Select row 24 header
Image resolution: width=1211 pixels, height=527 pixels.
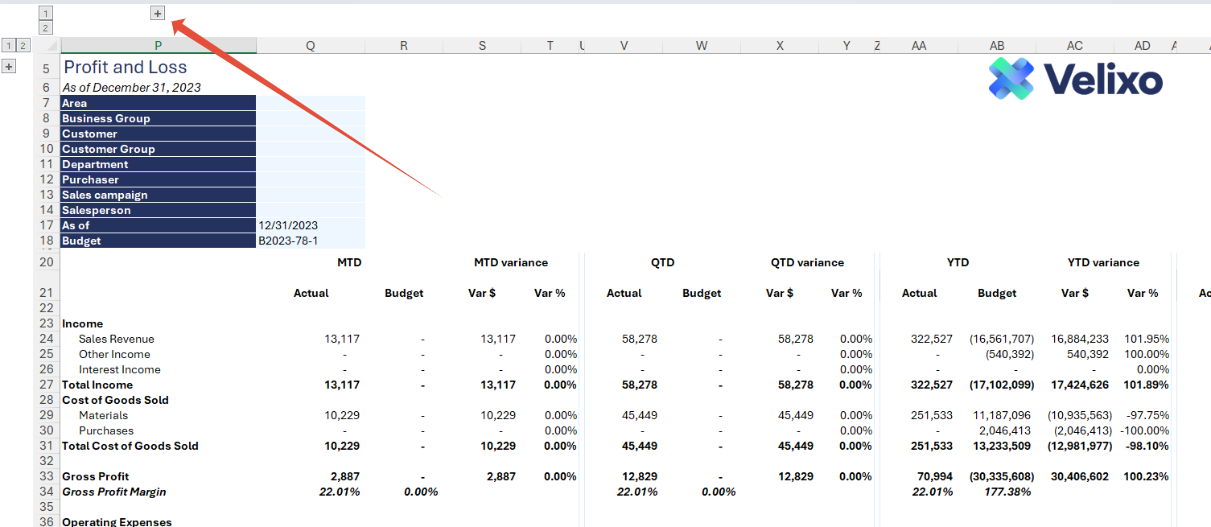point(46,339)
